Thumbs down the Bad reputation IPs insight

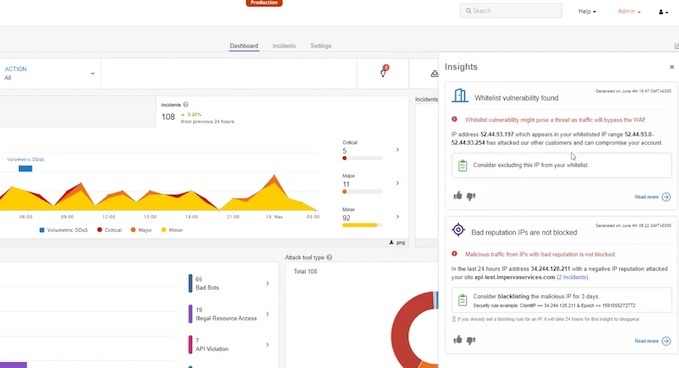(x=471, y=340)
